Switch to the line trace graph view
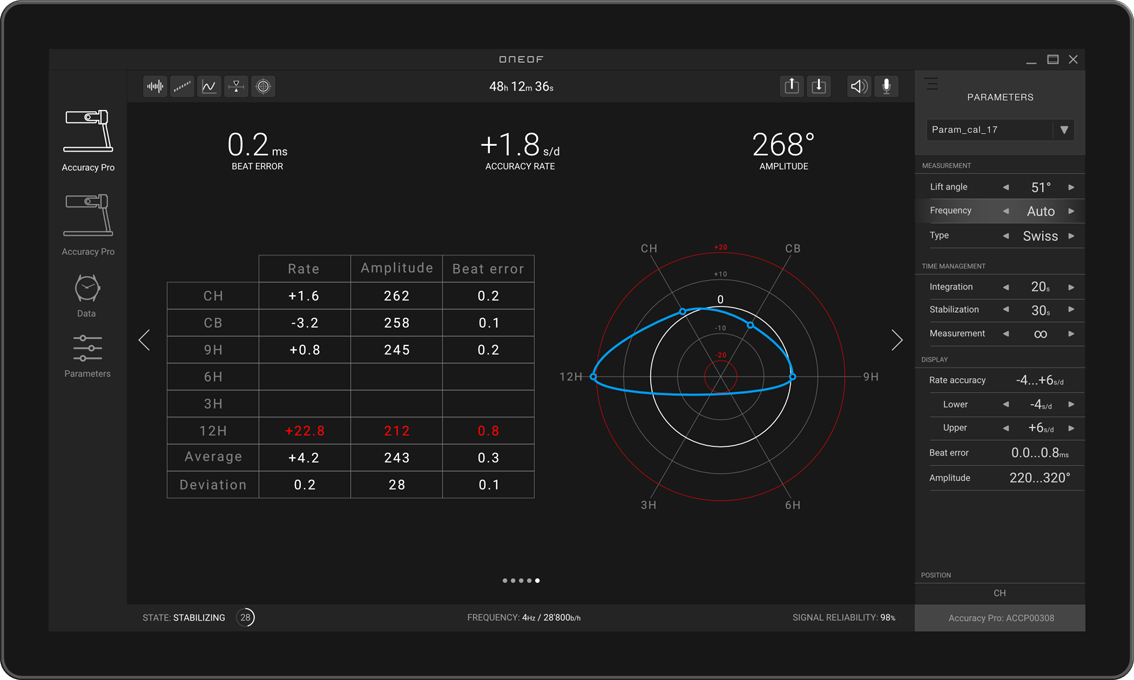 click(209, 87)
